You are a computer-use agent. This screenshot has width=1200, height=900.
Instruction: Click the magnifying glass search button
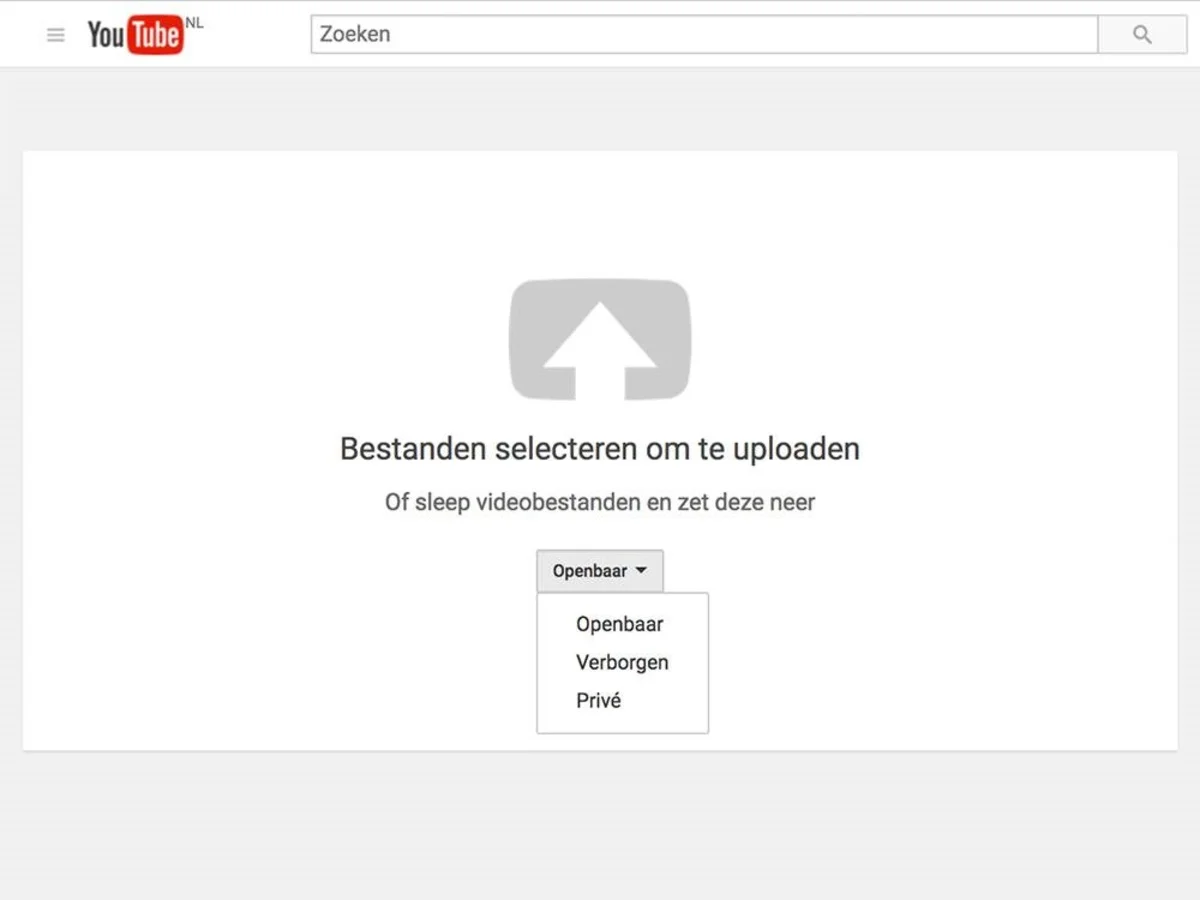[1142, 35]
